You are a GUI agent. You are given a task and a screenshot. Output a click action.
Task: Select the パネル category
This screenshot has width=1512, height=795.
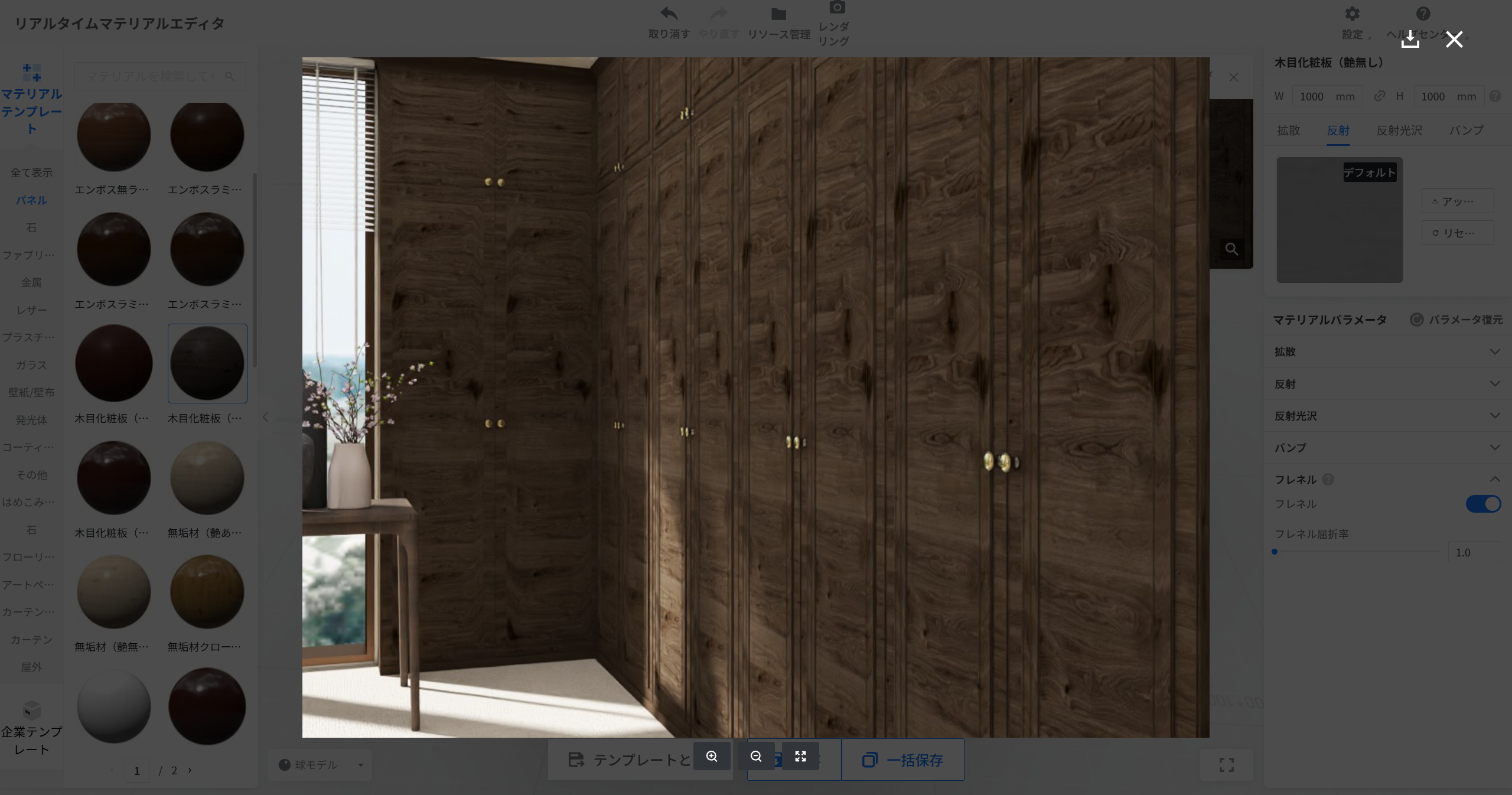click(x=31, y=200)
